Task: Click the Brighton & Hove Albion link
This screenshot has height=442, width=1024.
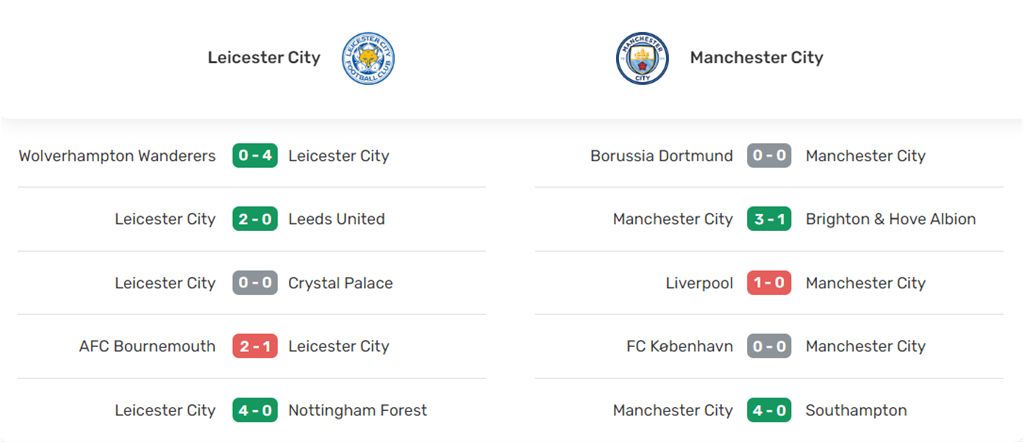Action: [x=890, y=219]
